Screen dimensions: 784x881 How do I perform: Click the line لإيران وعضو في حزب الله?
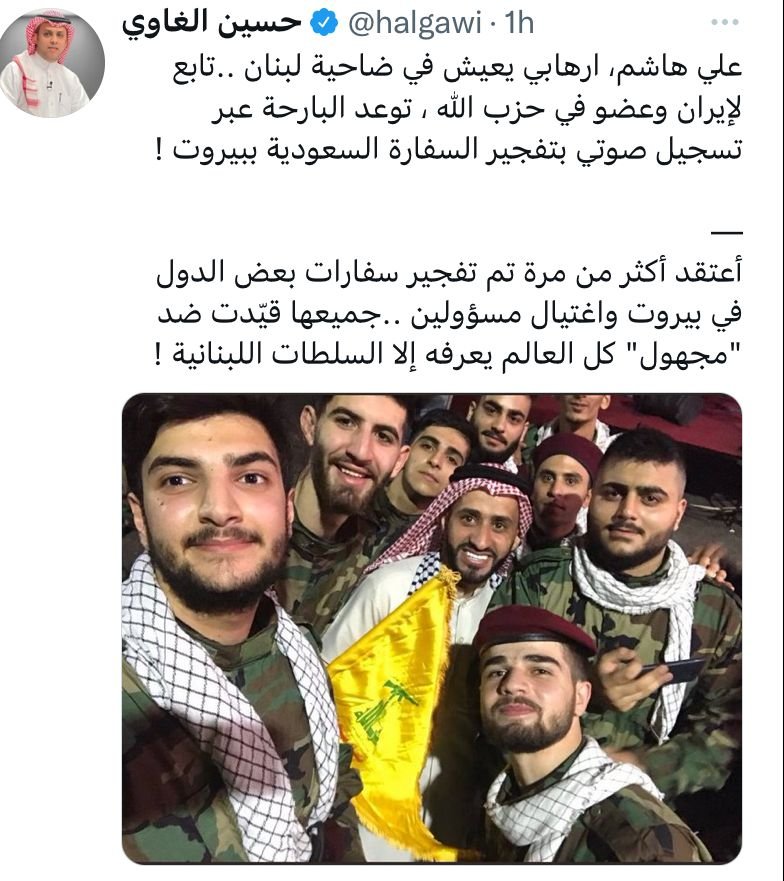tap(477, 110)
